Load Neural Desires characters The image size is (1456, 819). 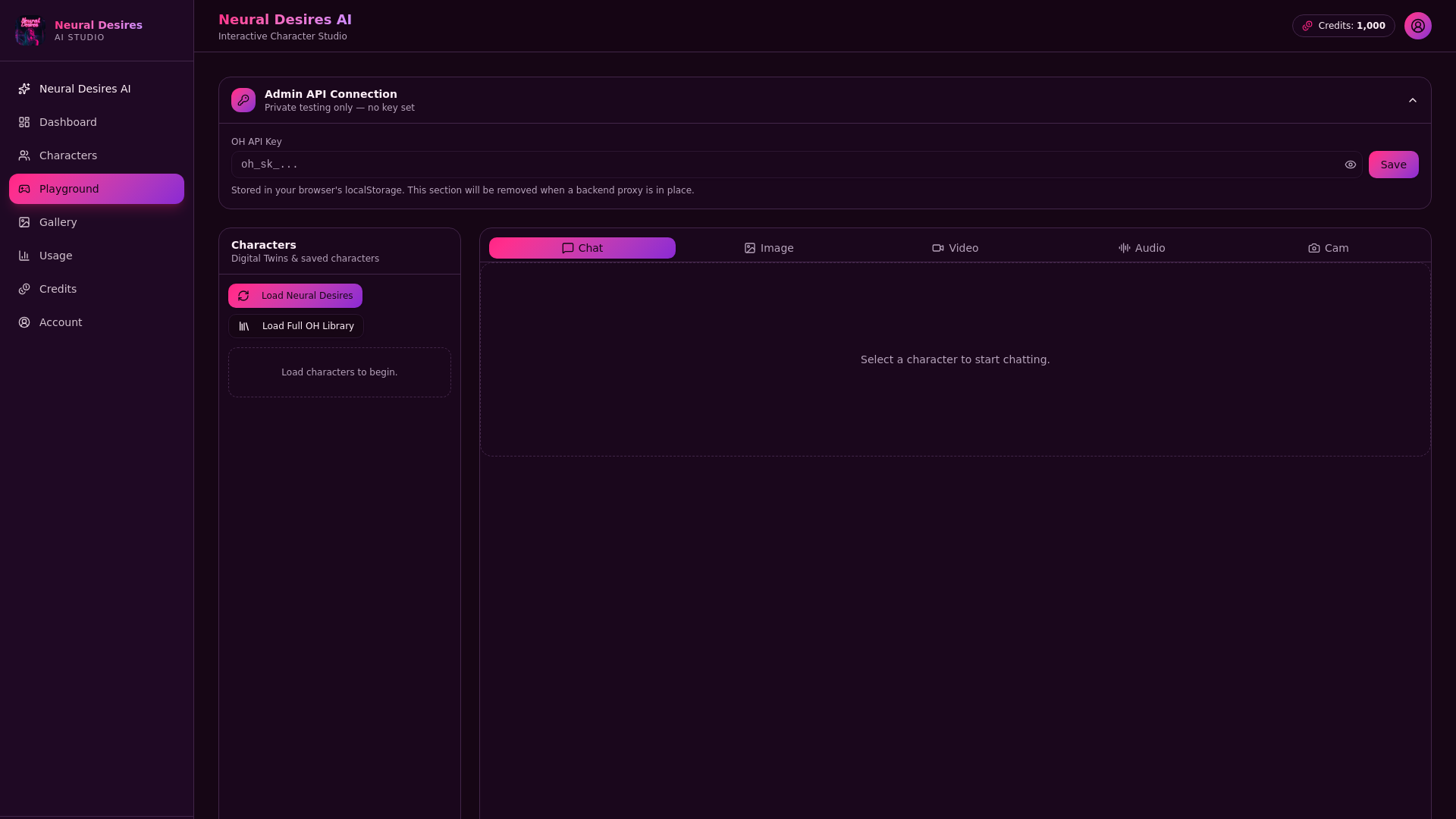pyautogui.click(x=295, y=296)
